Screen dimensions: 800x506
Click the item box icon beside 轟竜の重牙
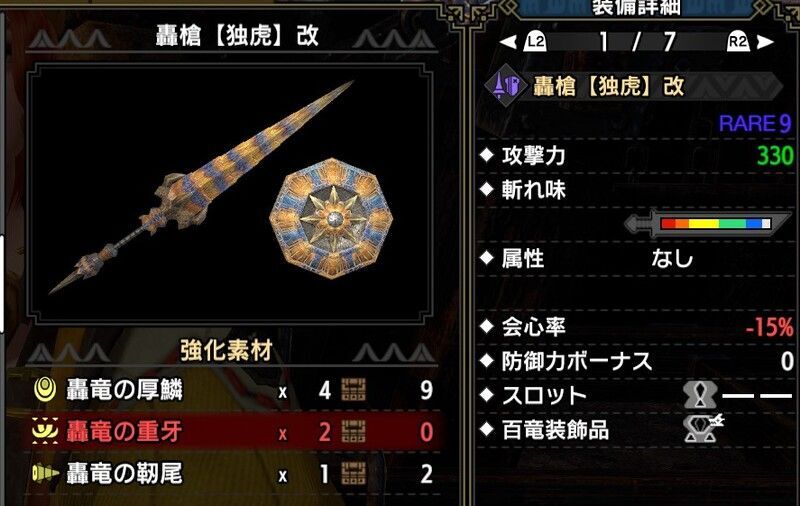click(353, 432)
